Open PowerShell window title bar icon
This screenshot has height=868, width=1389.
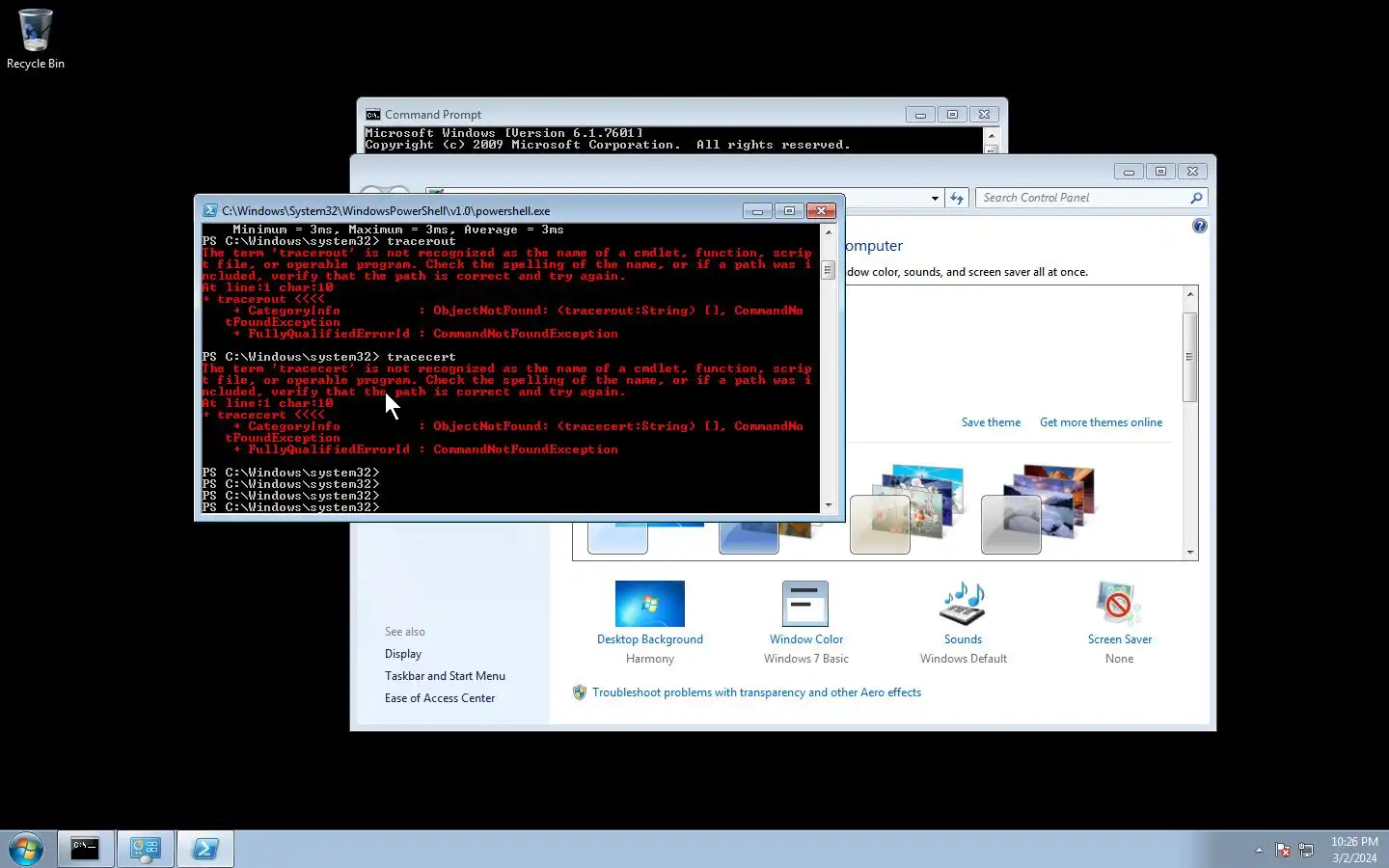(x=209, y=210)
